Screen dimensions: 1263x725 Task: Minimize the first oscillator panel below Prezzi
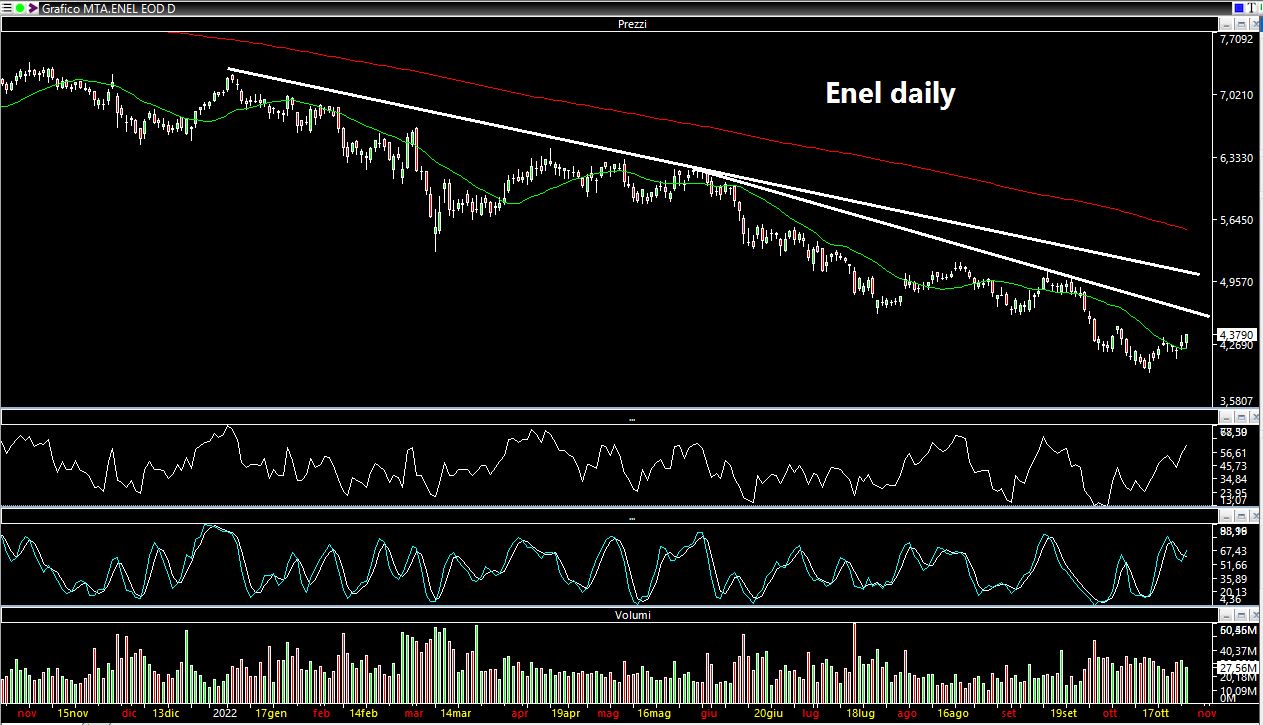(x=1226, y=417)
